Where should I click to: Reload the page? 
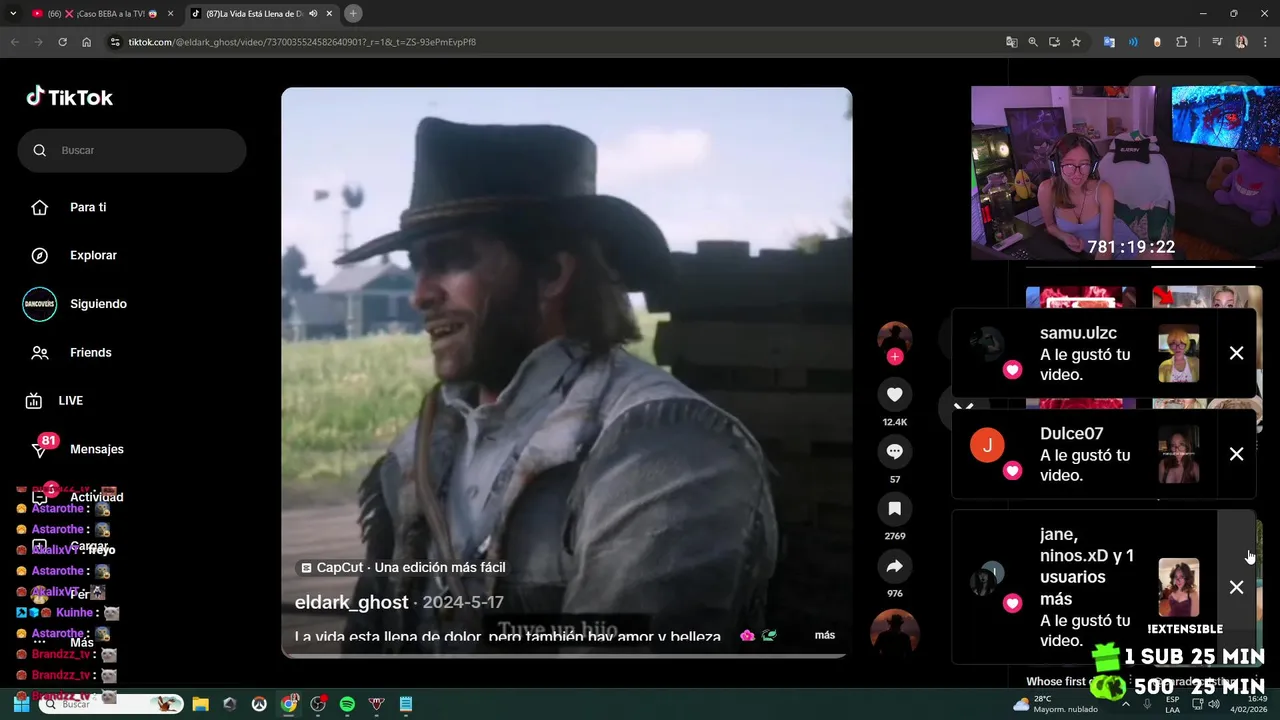point(62,42)
